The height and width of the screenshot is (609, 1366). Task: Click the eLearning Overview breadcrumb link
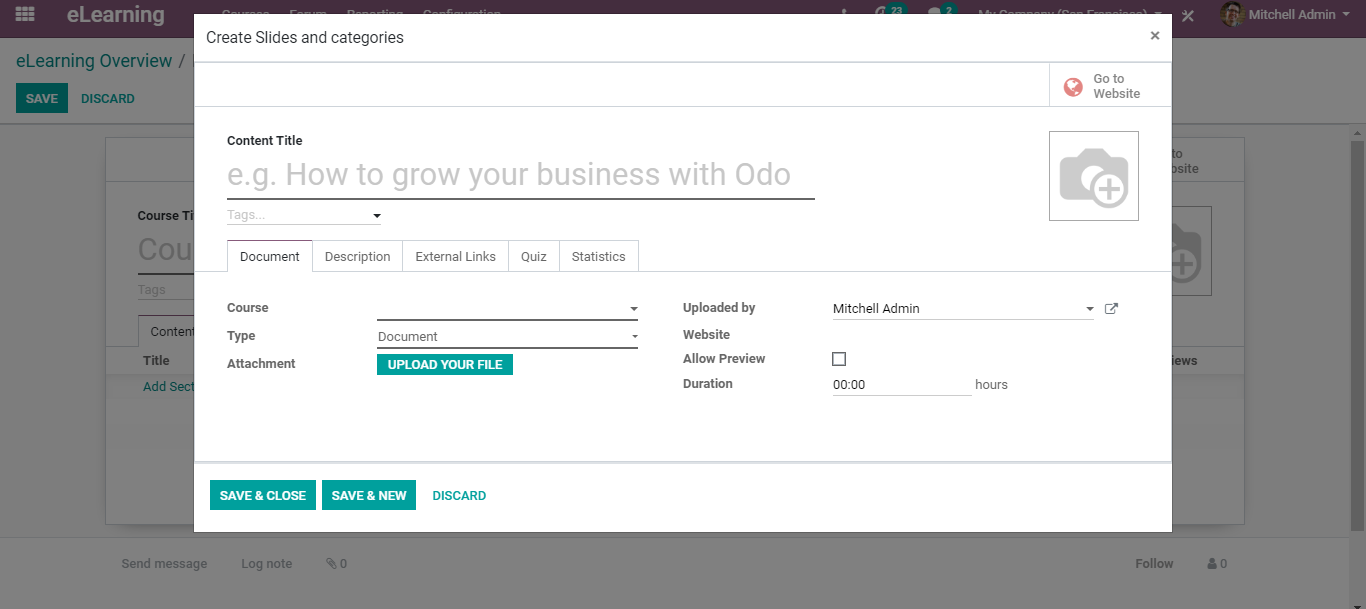tap(94, 61)
